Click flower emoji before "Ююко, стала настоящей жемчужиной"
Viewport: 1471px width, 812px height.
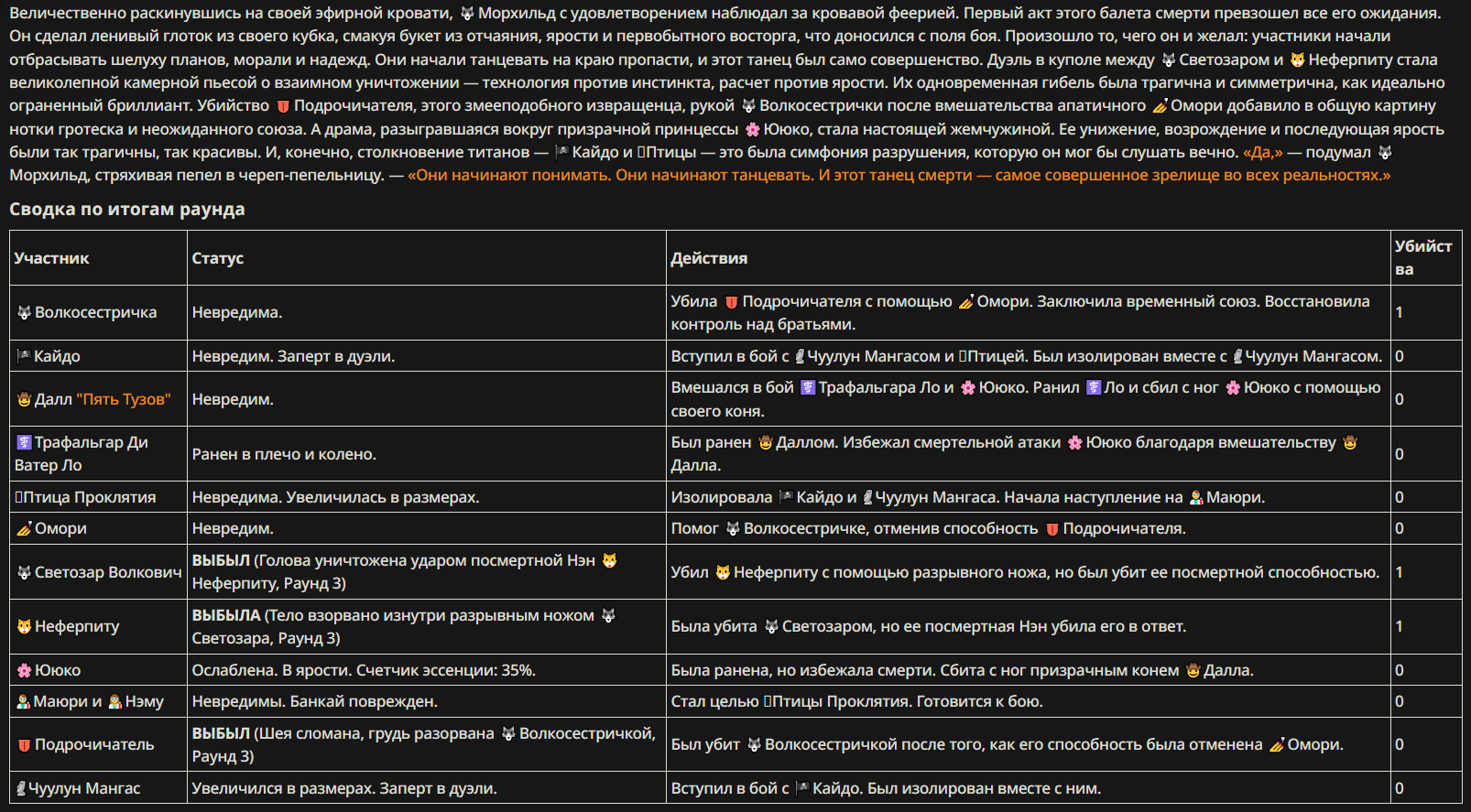pyautogui.click(x=753, y=130)
